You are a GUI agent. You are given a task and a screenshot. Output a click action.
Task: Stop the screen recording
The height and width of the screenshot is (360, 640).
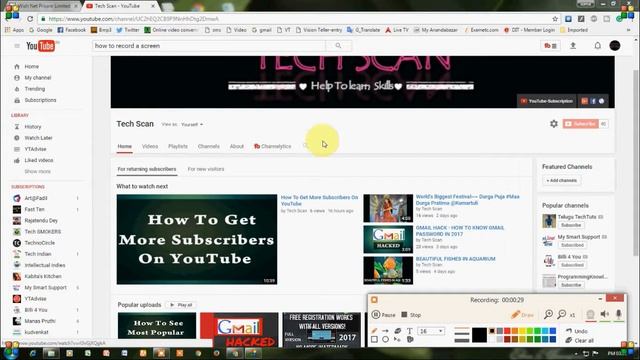pyautogui.click(x=411, y=315)
